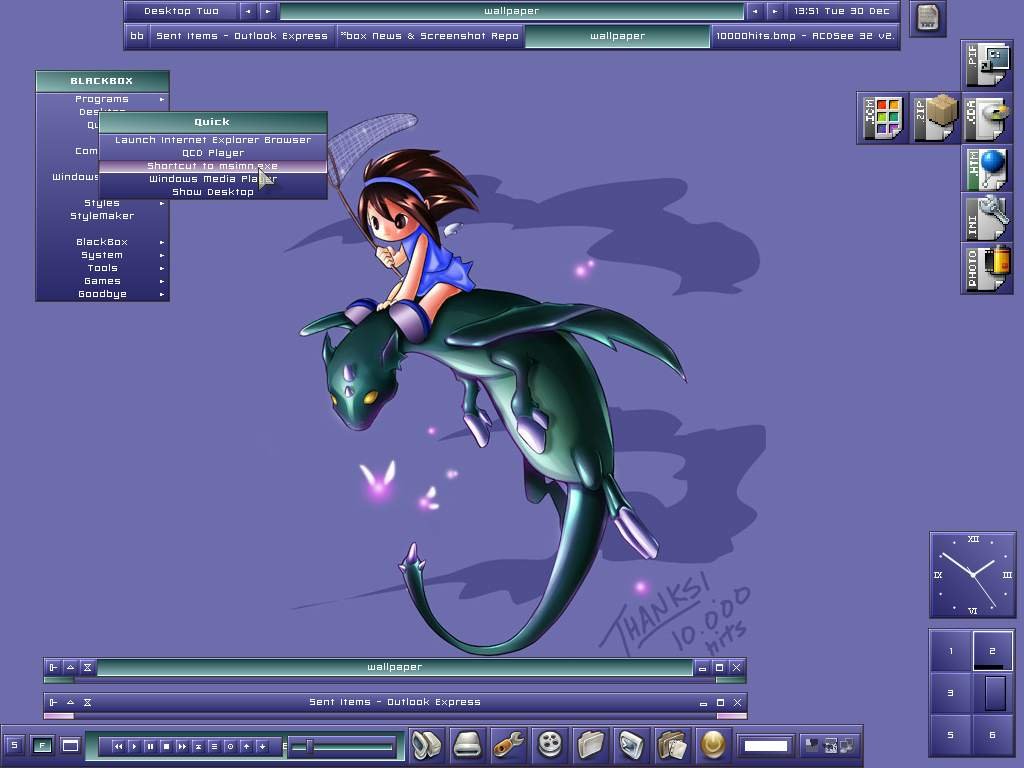
Task: Switch to workspace 6 in the pager
Action: (993, 735)
